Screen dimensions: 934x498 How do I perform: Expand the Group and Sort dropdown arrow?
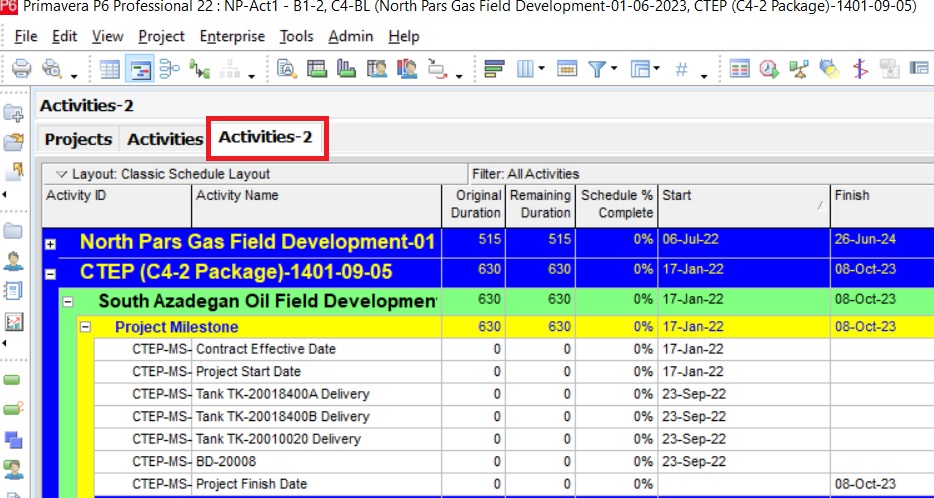coord(656,68)
